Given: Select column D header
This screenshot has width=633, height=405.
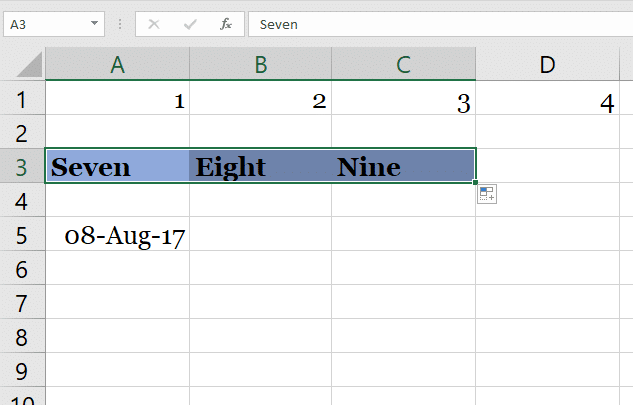Looking at the screenshot, I should point(547,65).
